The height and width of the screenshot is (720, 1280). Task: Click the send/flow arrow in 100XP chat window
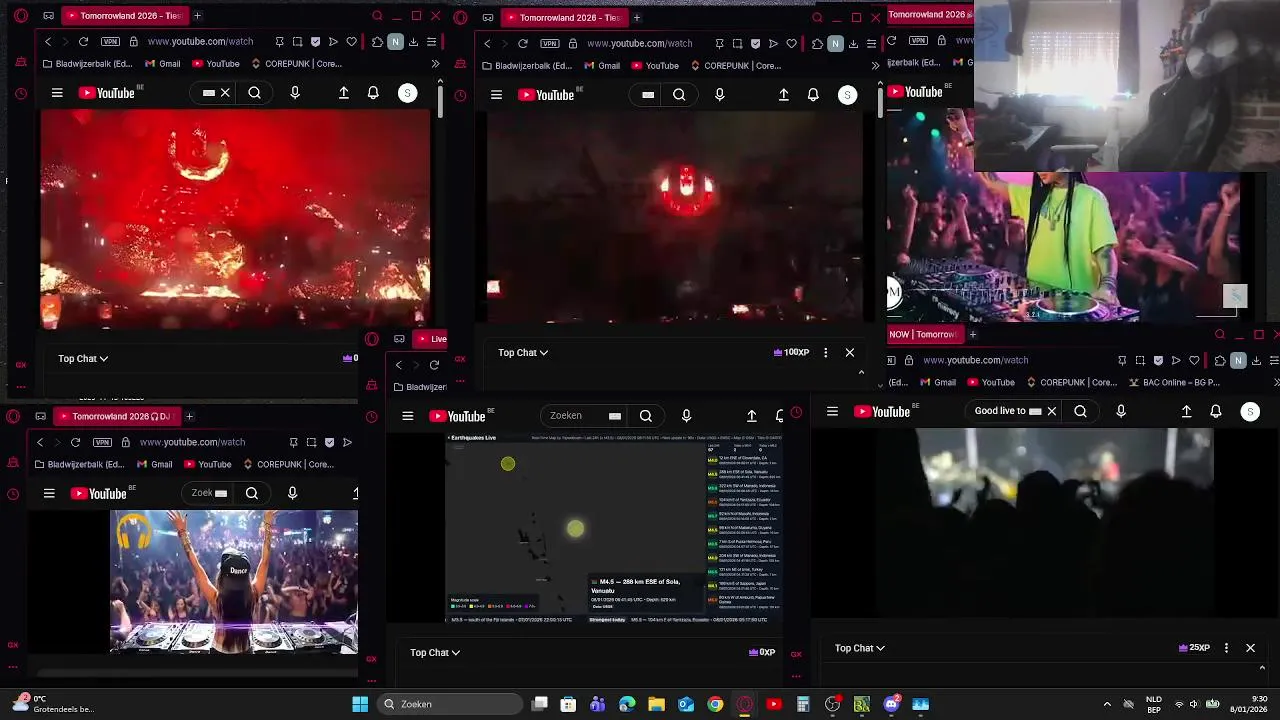click(x=773, y=44)
